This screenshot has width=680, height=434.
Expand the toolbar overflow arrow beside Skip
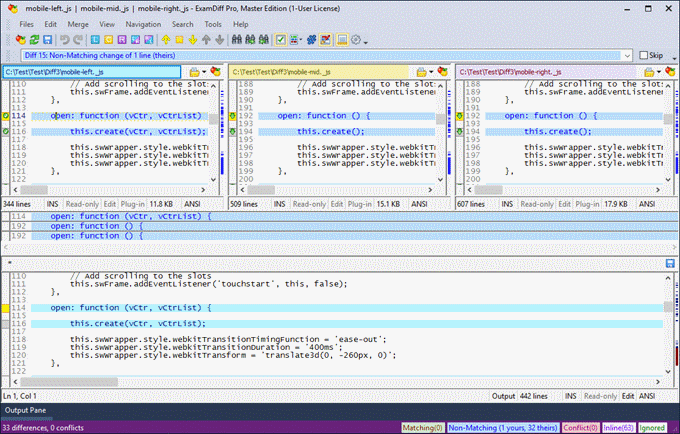pyautogui.click(x=674, y=58)
